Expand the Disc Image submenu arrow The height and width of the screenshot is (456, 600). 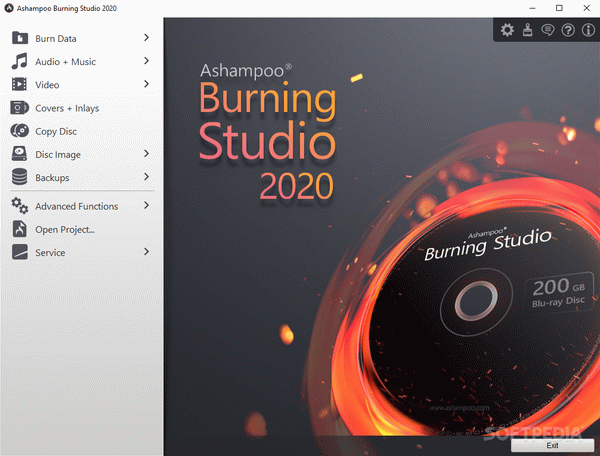(146, 154)
